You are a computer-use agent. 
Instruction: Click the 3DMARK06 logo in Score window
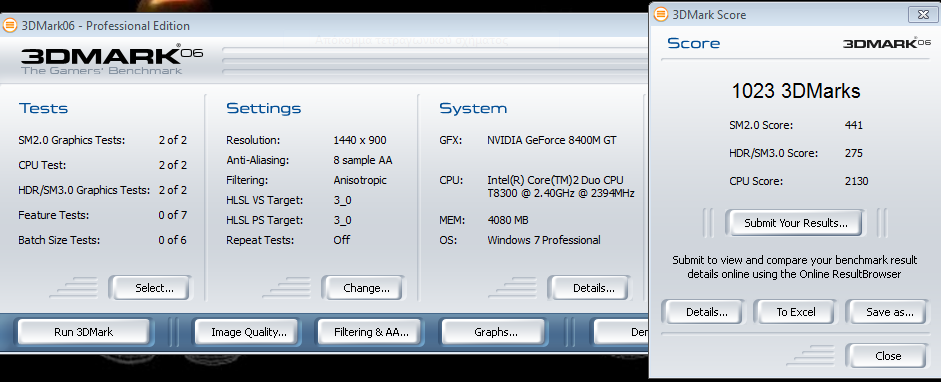pyautogui.click(x=886, y=43)
